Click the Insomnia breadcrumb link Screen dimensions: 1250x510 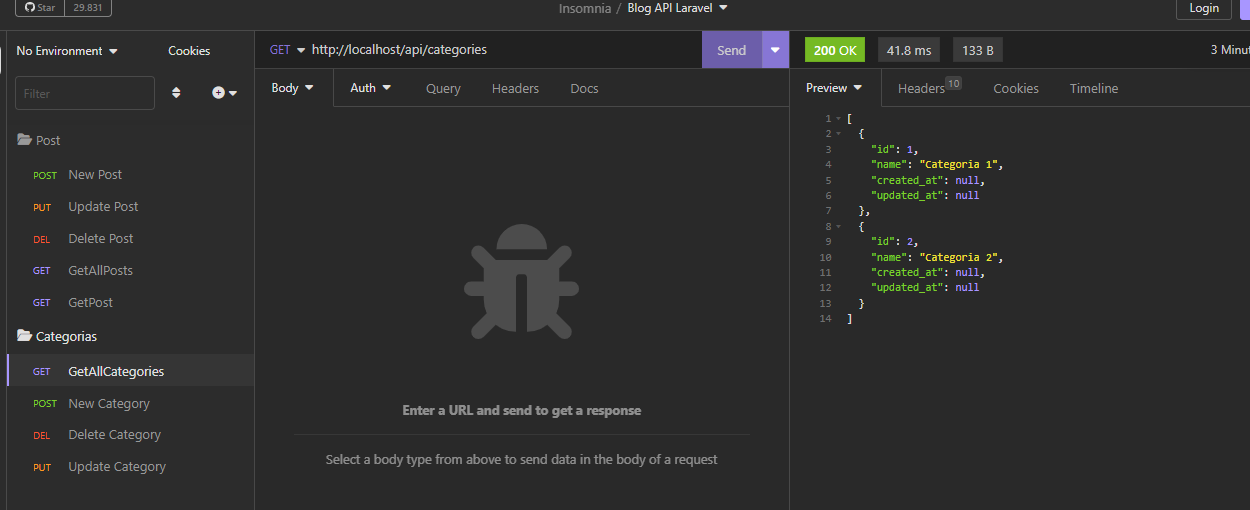point(584,8)
